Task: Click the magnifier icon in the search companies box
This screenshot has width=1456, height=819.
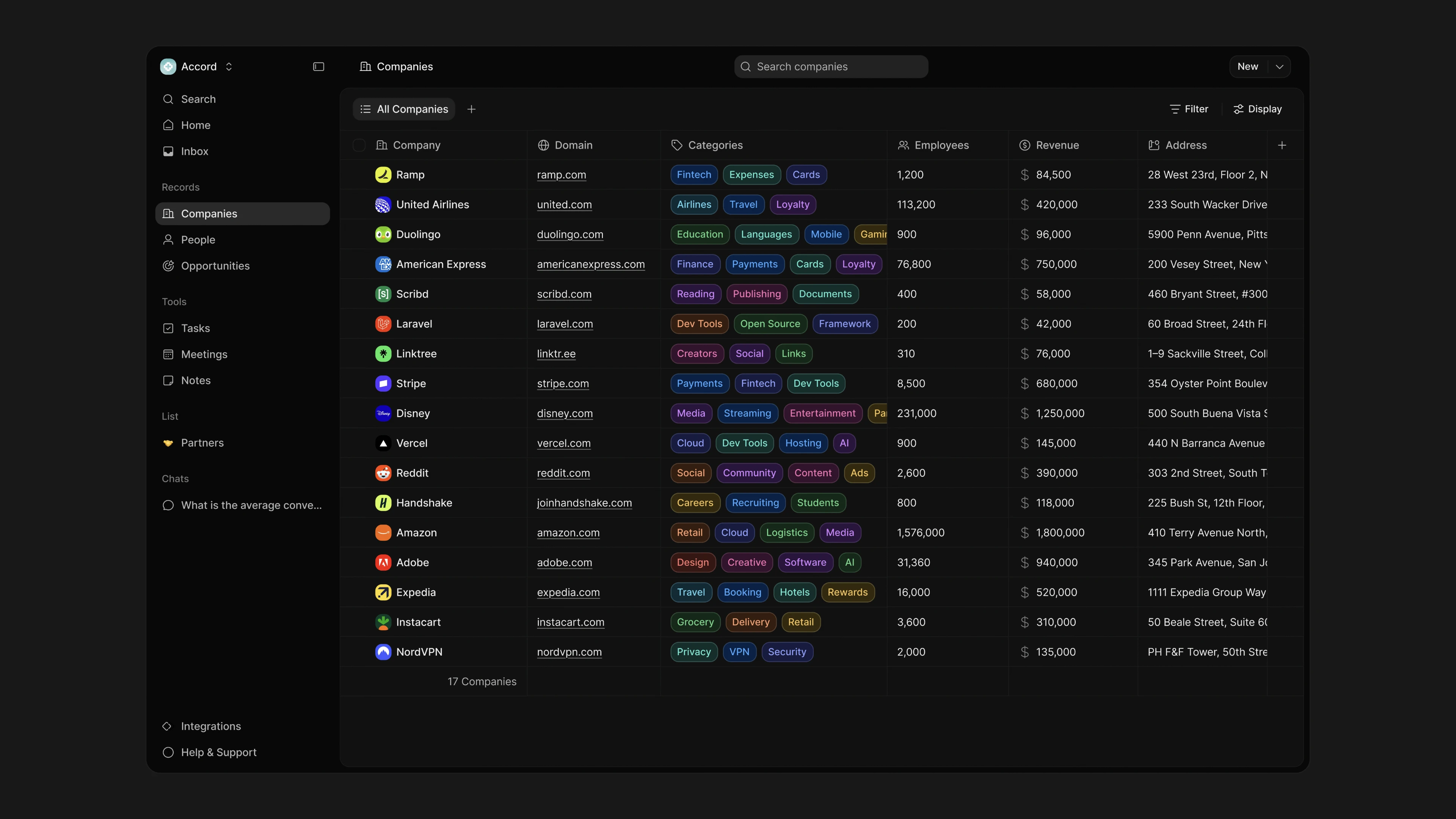Action: point(745,67)
